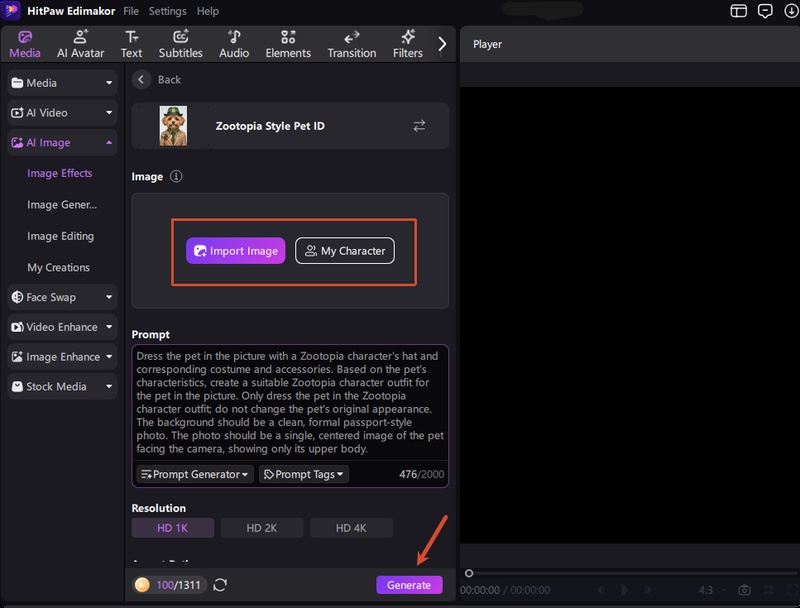The width and height of the screenshot is (800, 608).
Task: Open the Subtitles tool
Action: [x=180, y=44]
